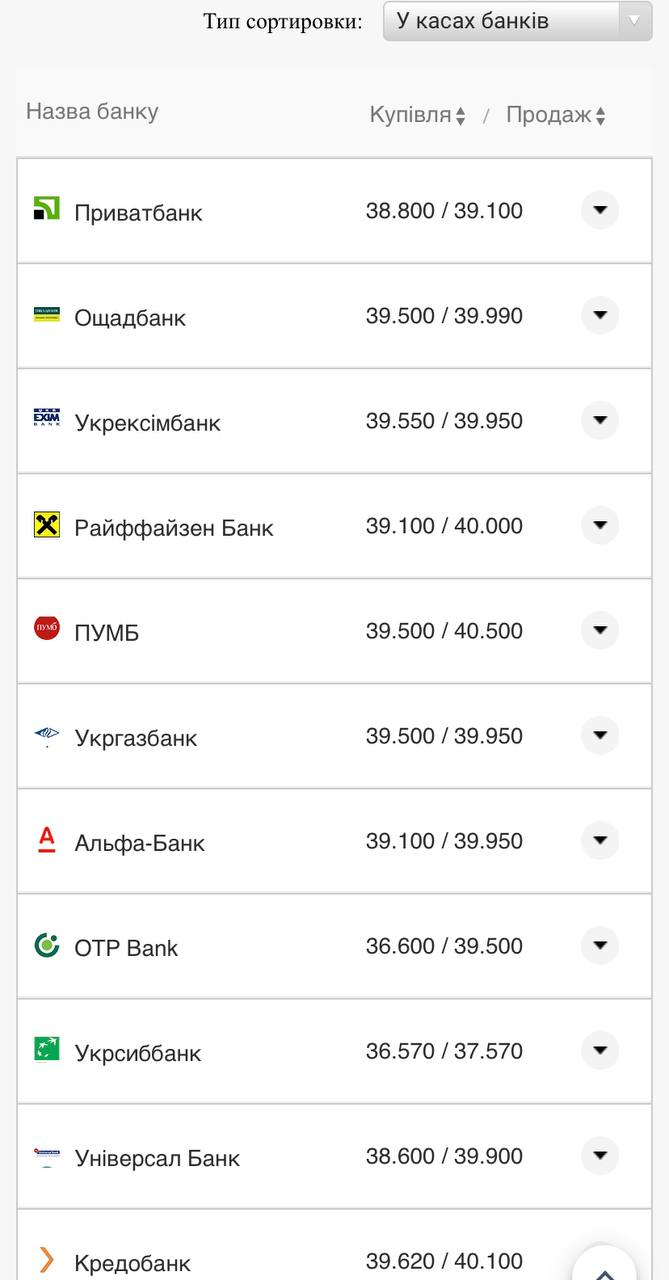Click the Універсал Банк name
This screenshot has width=669, height=1280.
157,1158
